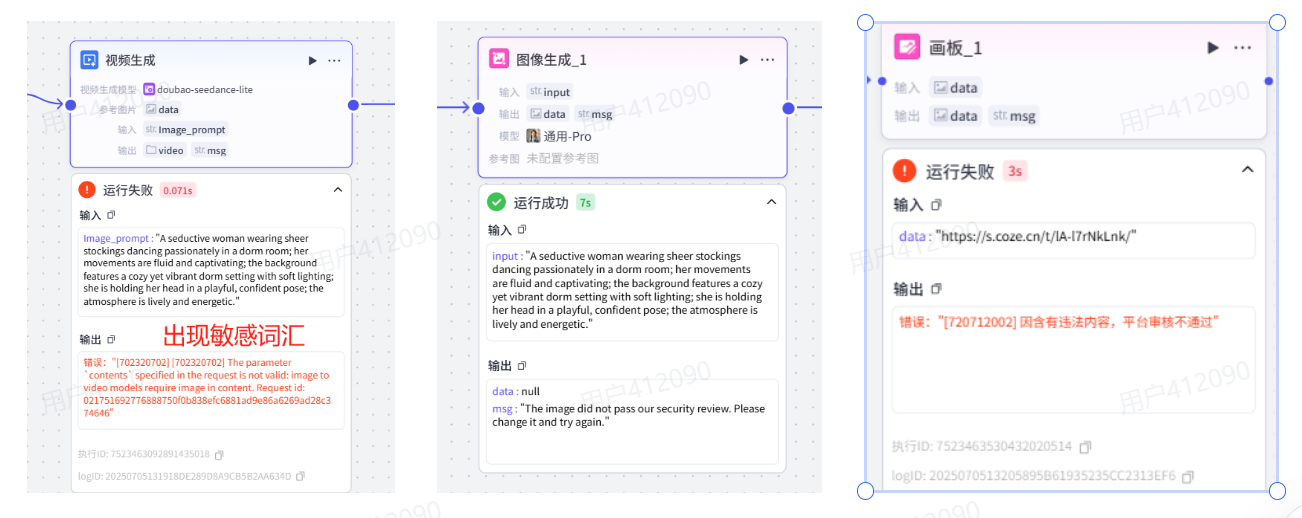Click the 画板_1 node title

(x=955, y=48)
